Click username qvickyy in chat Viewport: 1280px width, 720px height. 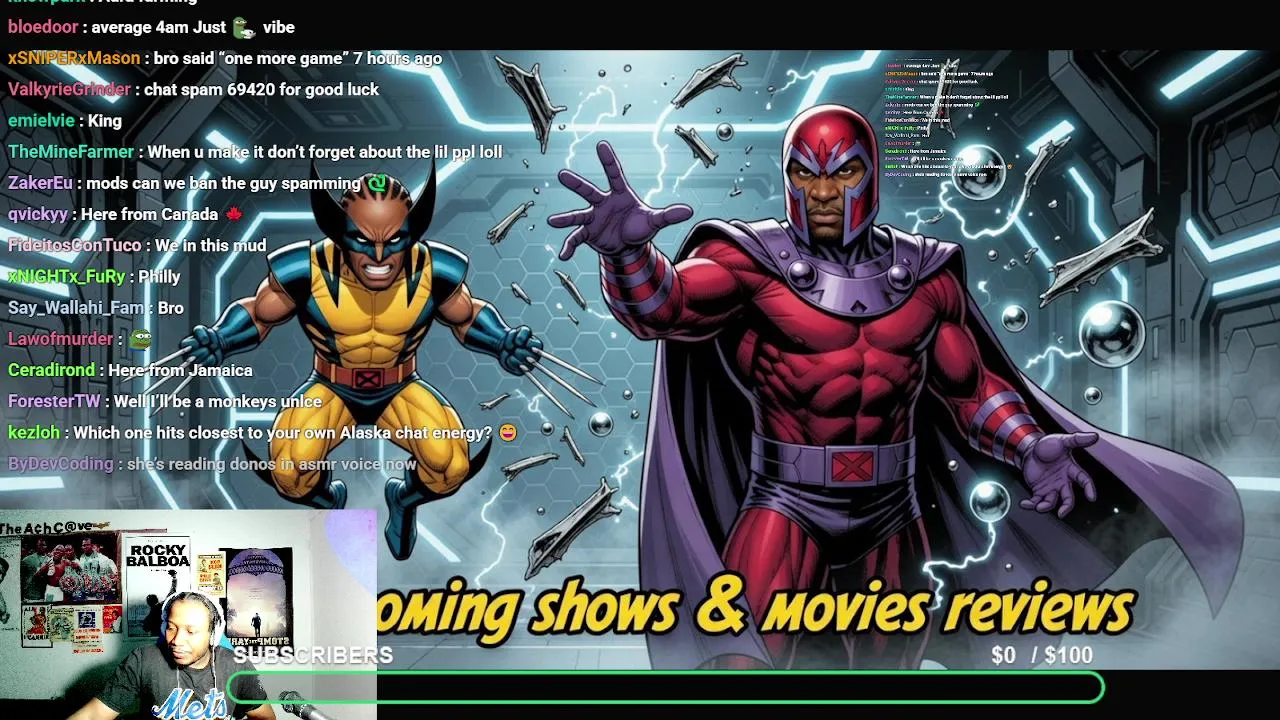pos(38,214)
